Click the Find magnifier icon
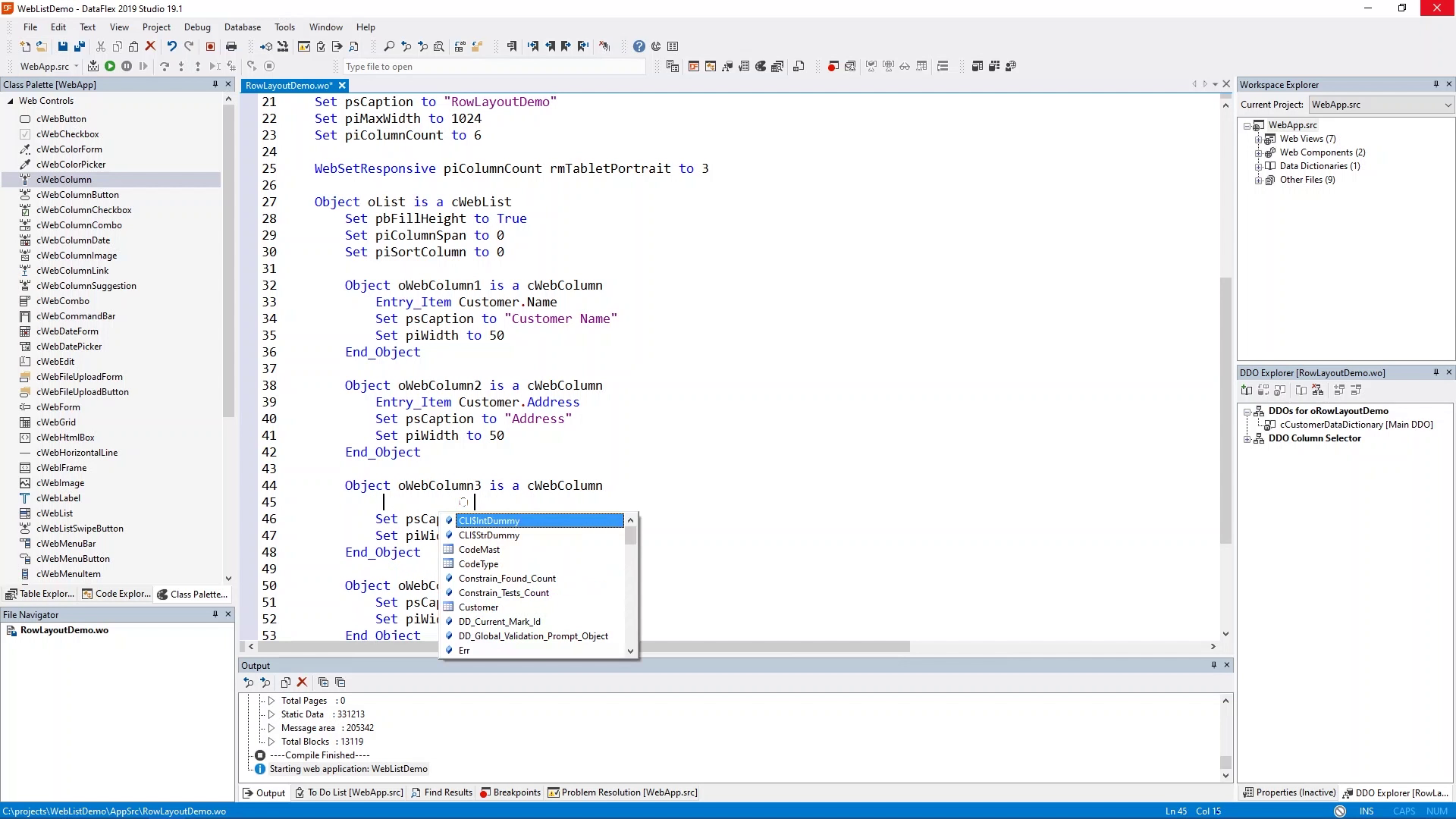Image resolution: width=1456 pixels, height=819 pixels. (x=389, y=46)
